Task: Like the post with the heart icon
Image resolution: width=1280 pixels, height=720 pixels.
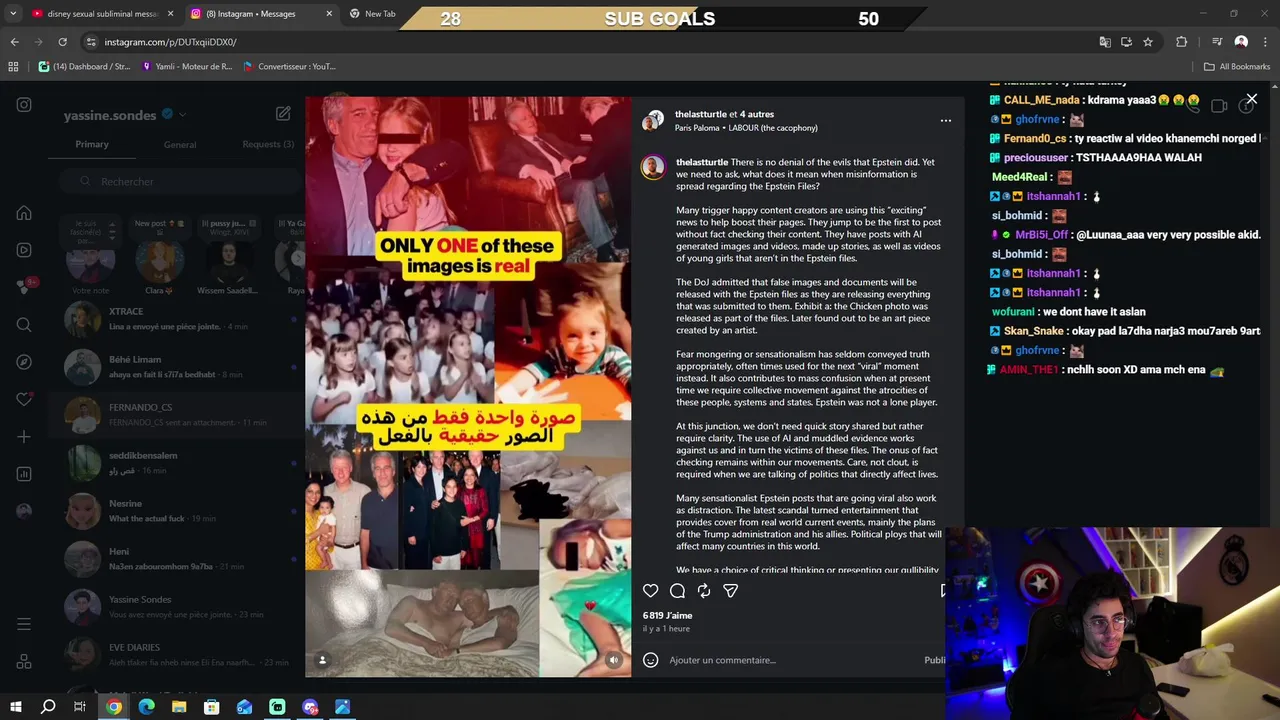Action: (x=651, y=591)
